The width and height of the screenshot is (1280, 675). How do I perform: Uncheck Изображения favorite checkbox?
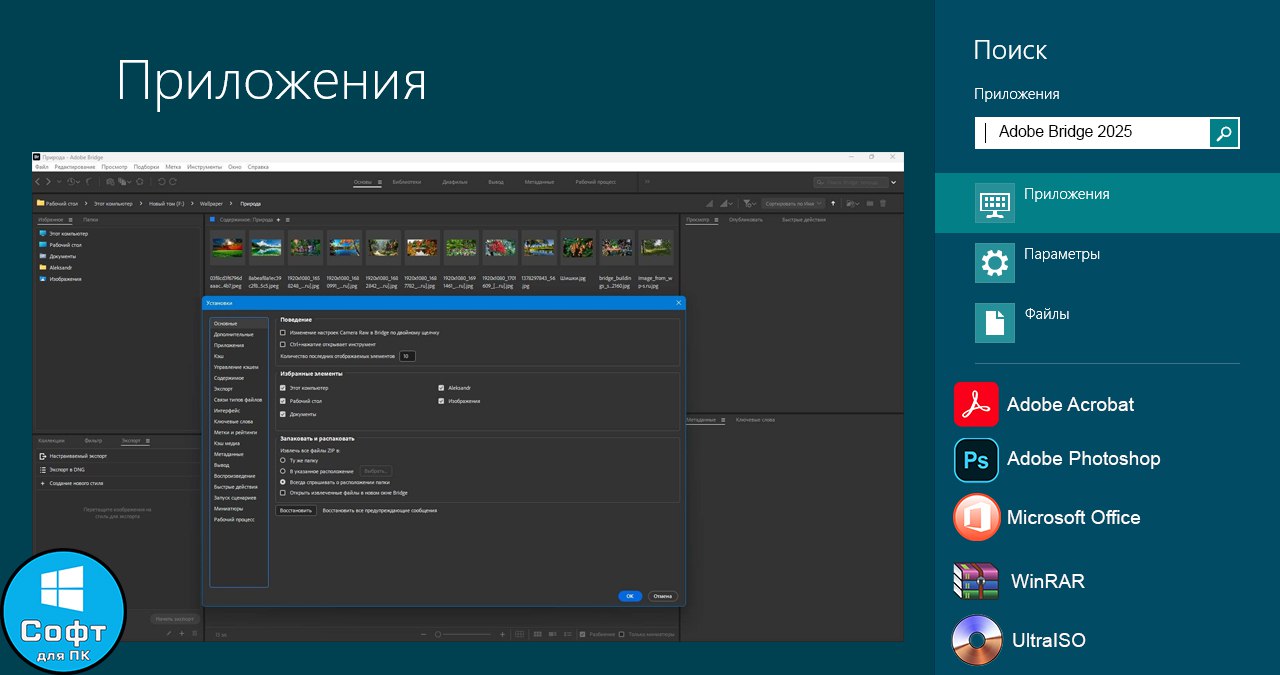click(x=441, y=401)
